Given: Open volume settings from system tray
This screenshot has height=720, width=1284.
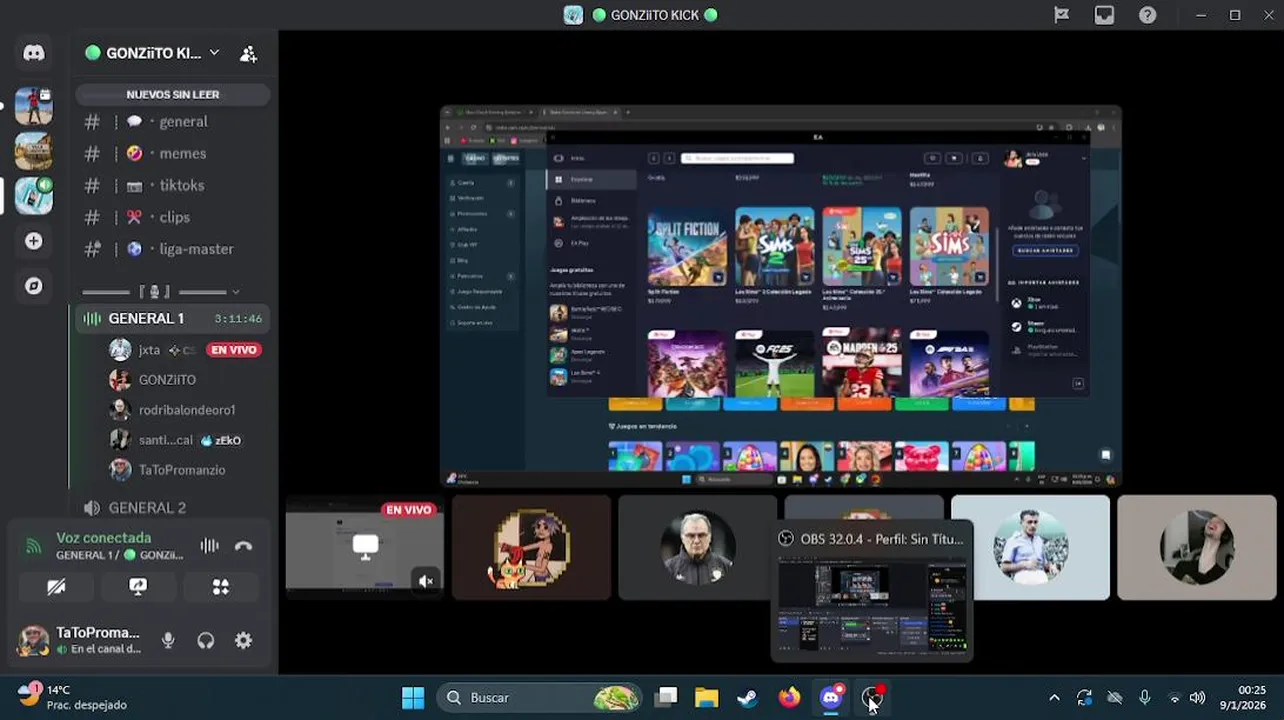Looking at the screenshot, I should tap(1197, 698).
